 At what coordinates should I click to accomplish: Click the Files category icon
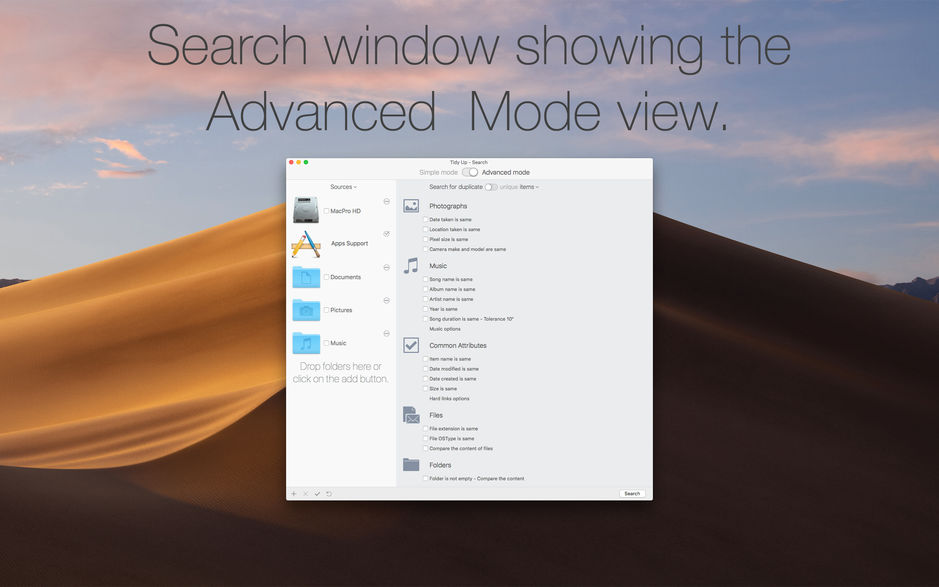[411, 414]
